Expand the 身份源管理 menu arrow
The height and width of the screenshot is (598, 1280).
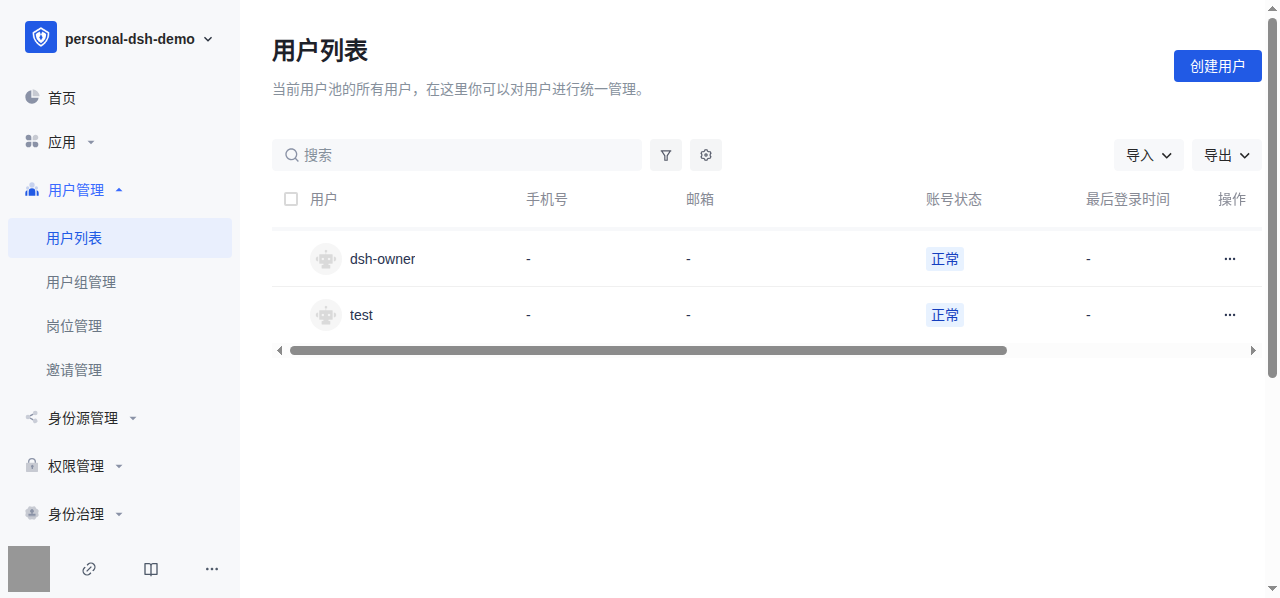tap(133, 418)
